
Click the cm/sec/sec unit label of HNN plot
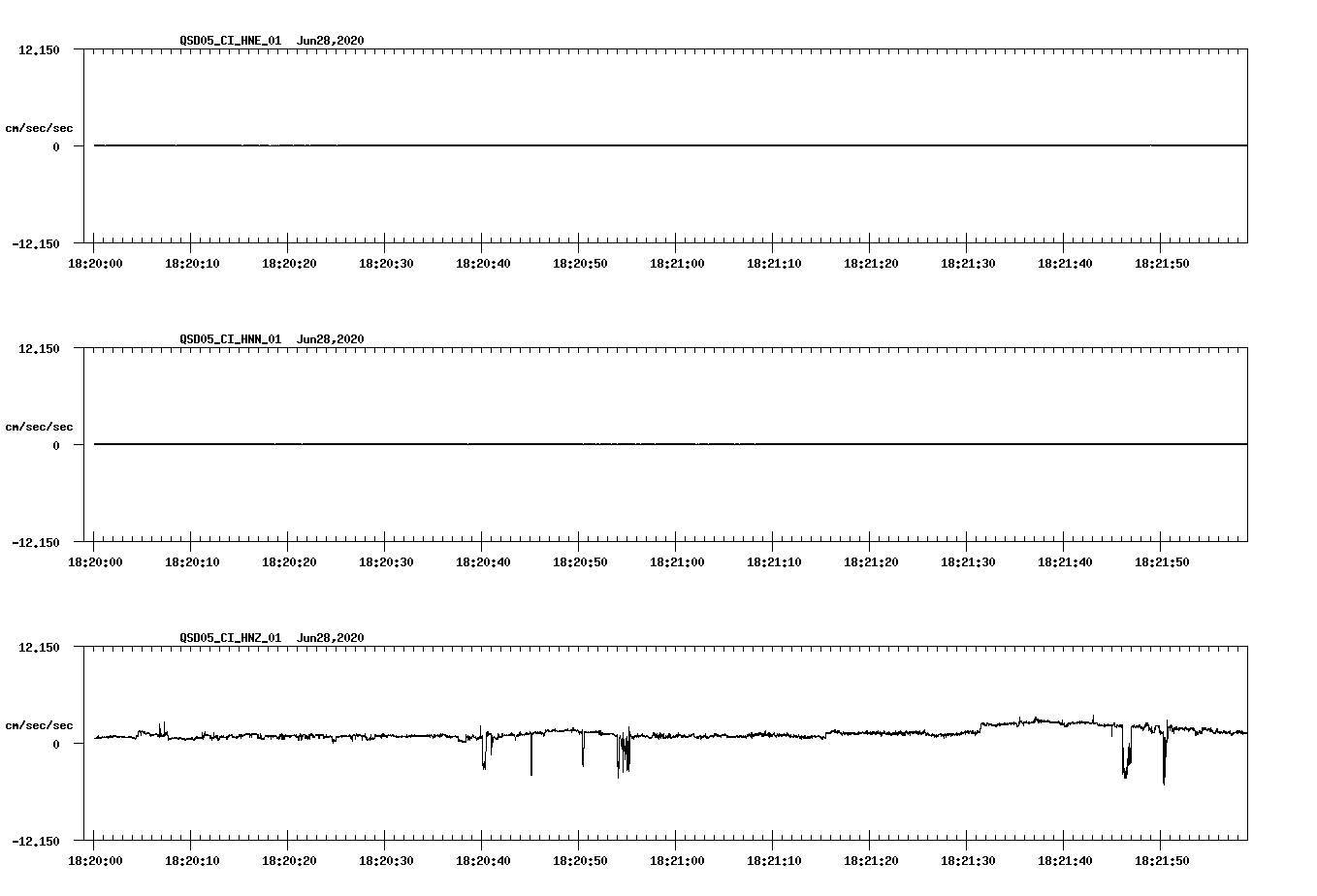coord(39,428)
